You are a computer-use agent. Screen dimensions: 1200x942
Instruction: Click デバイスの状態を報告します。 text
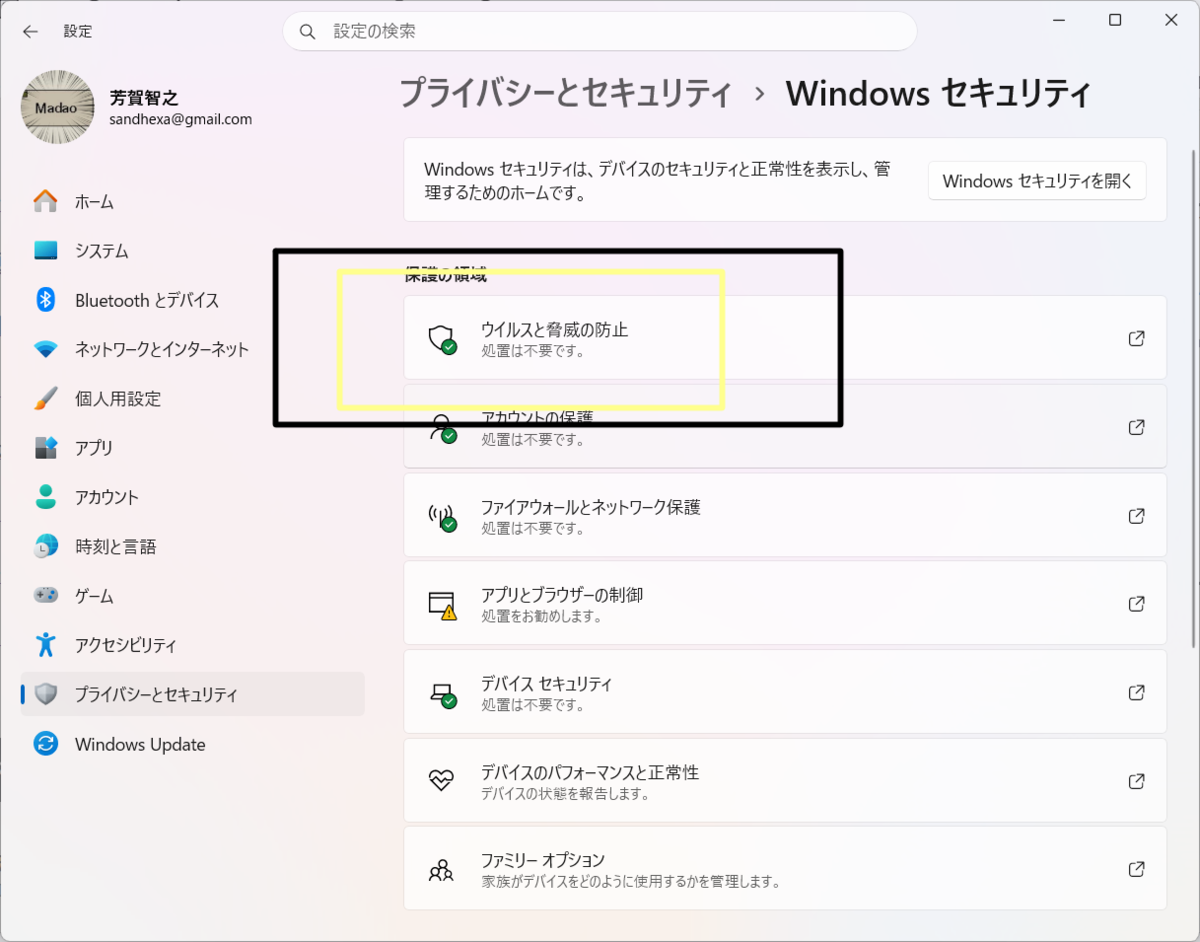coord(565,794)
